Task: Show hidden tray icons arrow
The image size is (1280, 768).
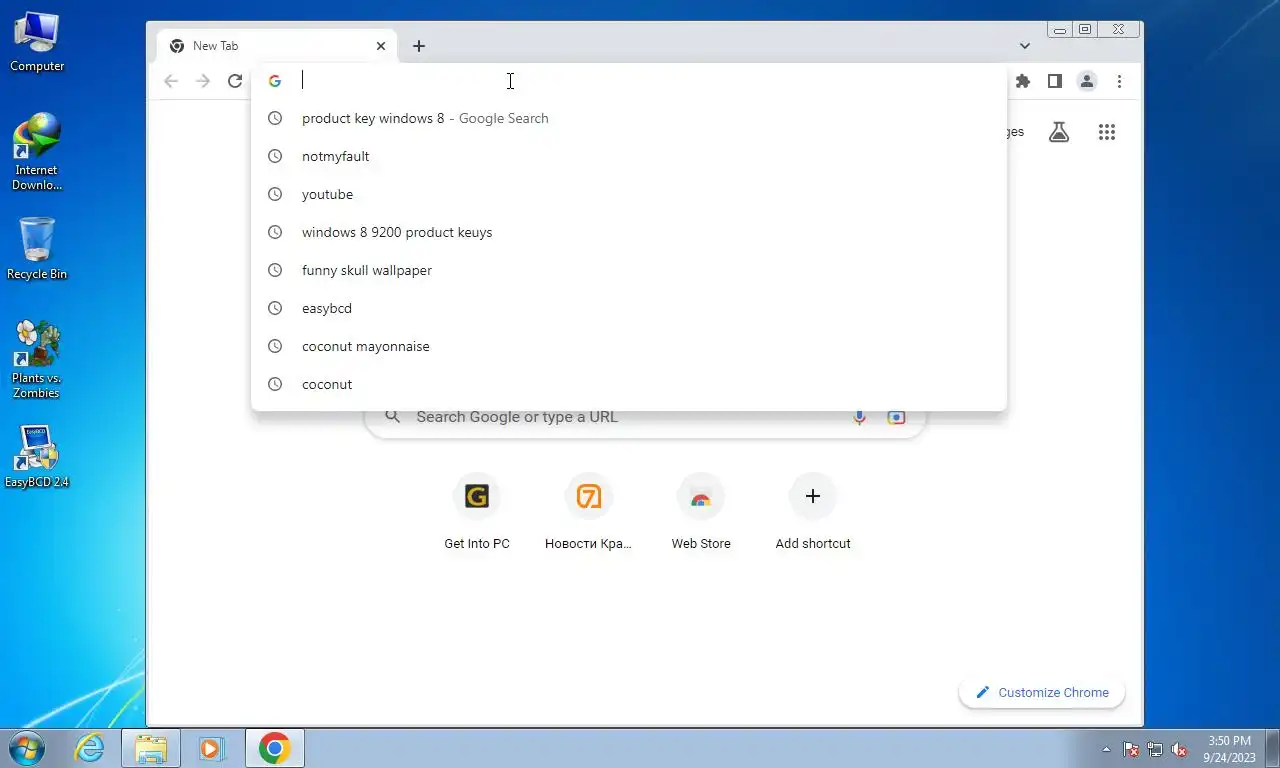Action: click(1106, 749)
